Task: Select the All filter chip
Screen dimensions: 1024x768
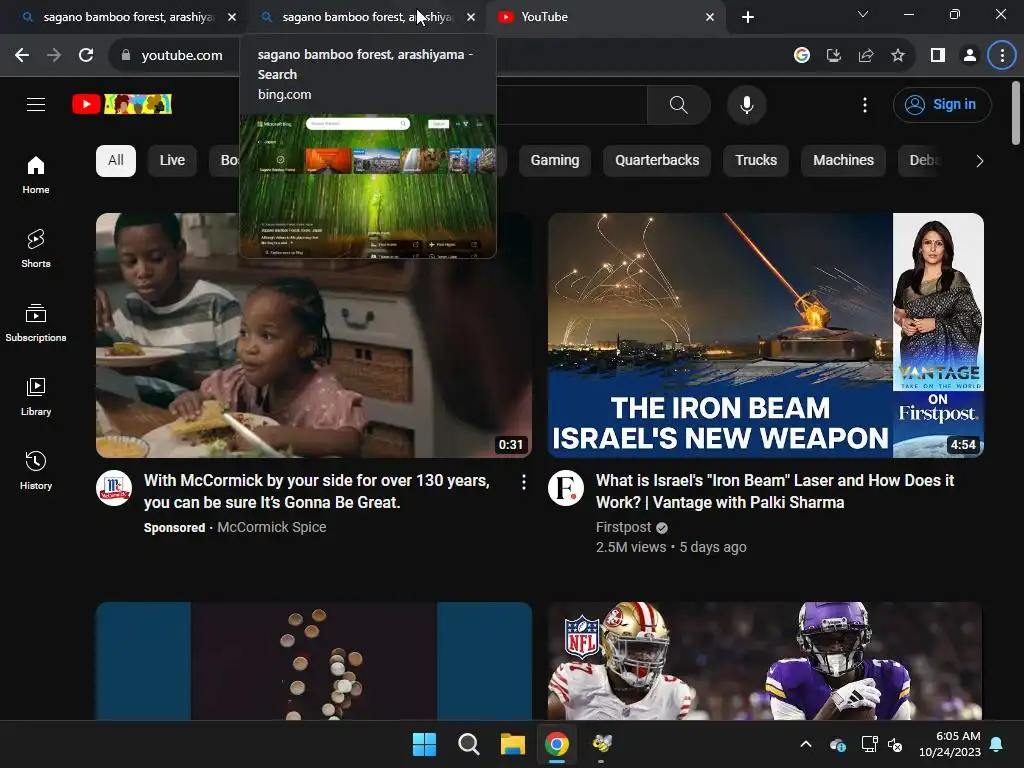Action: (116, 161)
